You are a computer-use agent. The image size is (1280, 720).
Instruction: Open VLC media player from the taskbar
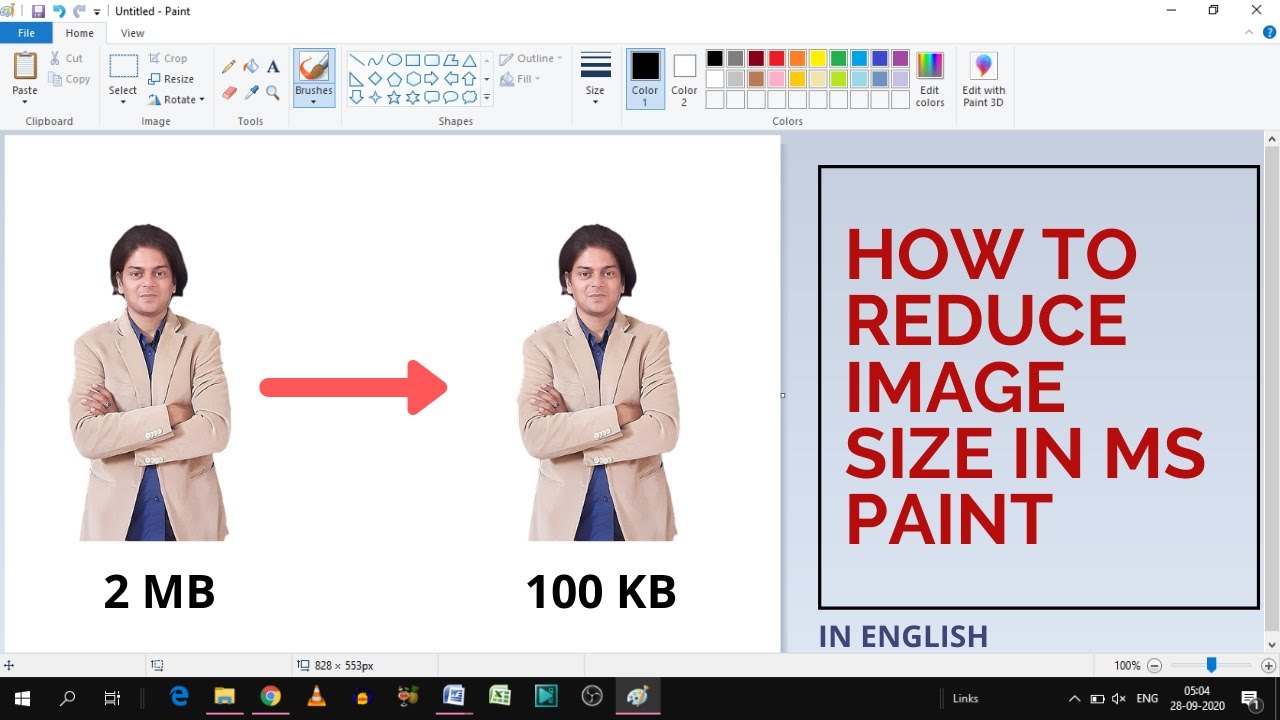tap(316, 697)
